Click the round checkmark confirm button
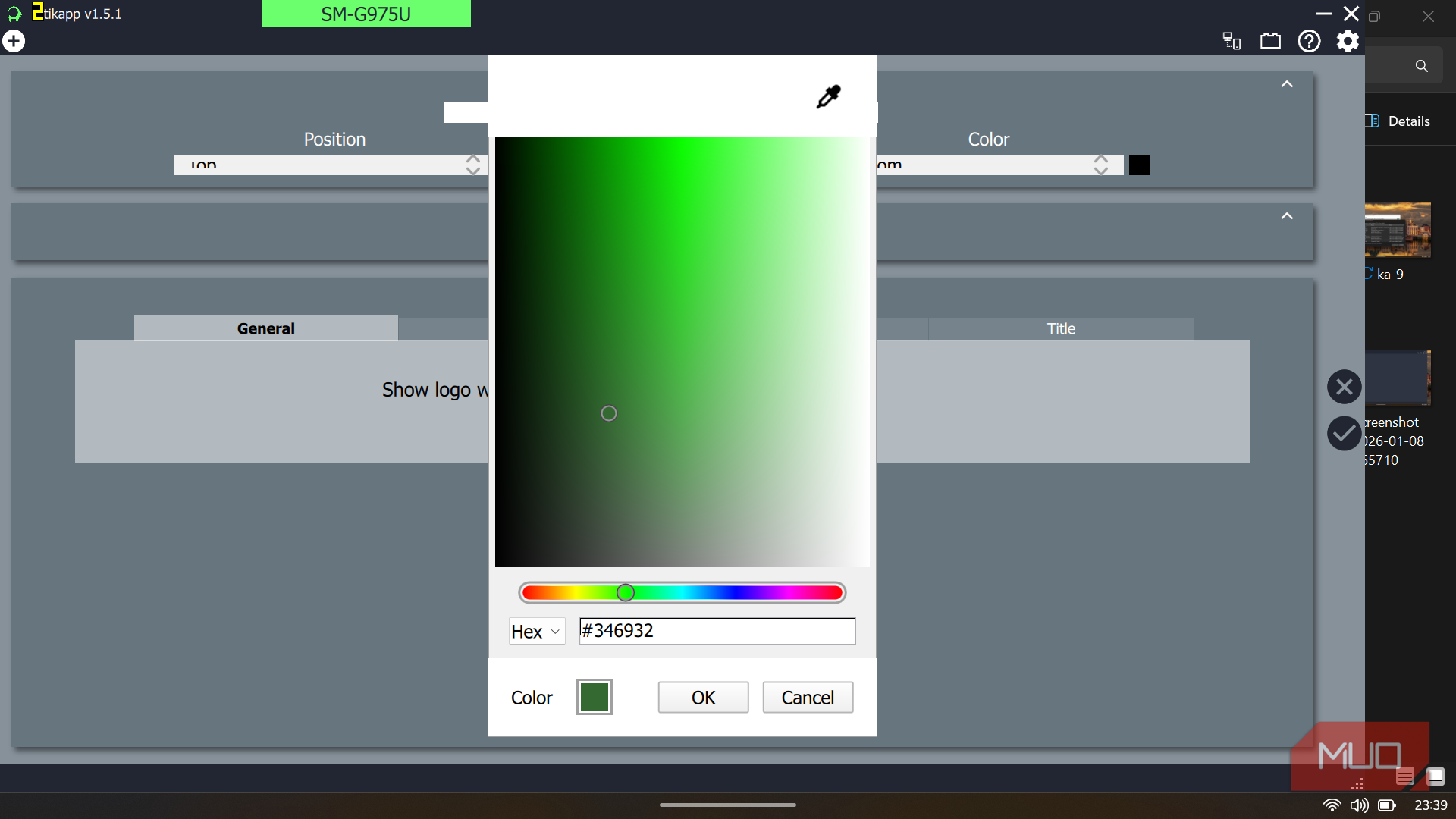Image resolution: width=1456 pixels, height=819 pixels. pyautogui.click(x=1344, y=433)
